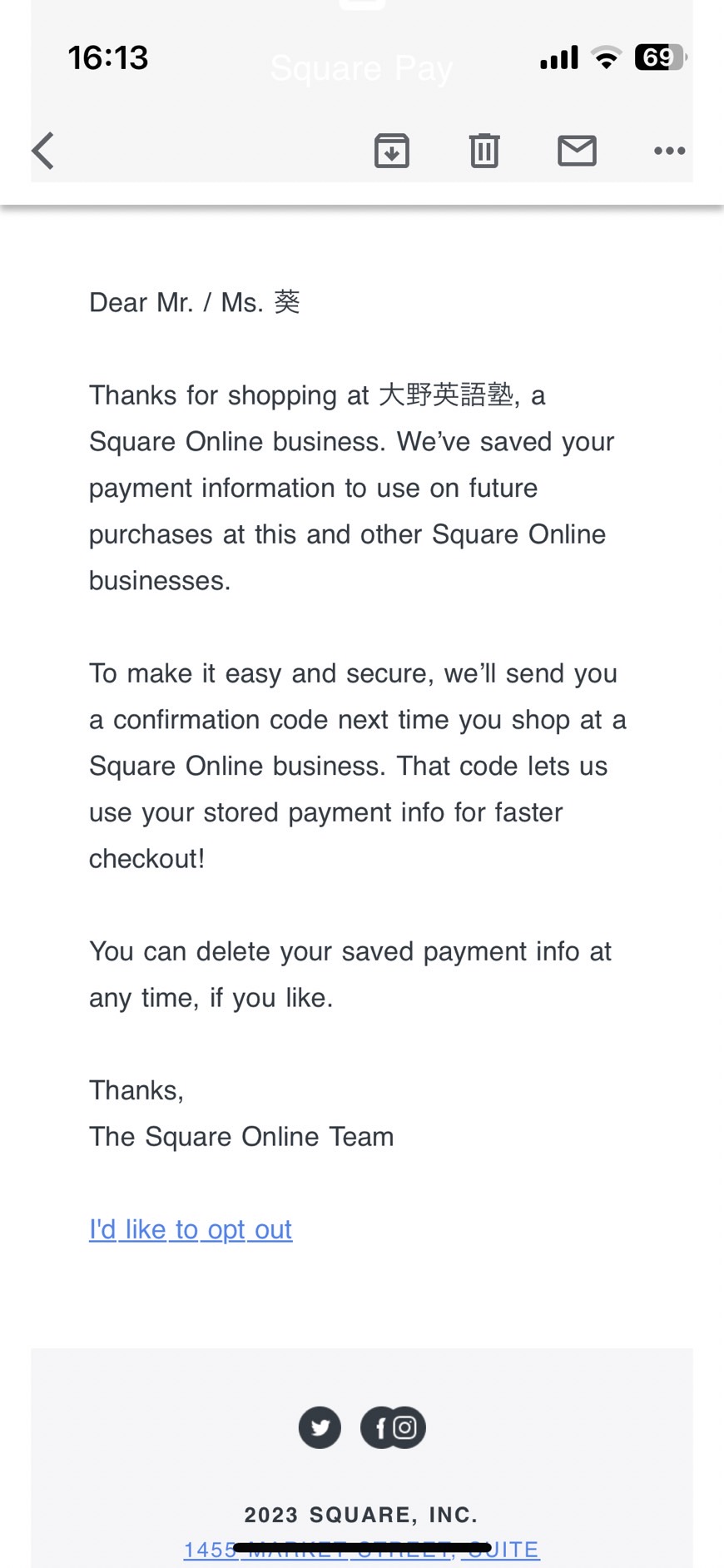
Task: Tap the faded "Square Pay" header title
Action: pos(361,68)
